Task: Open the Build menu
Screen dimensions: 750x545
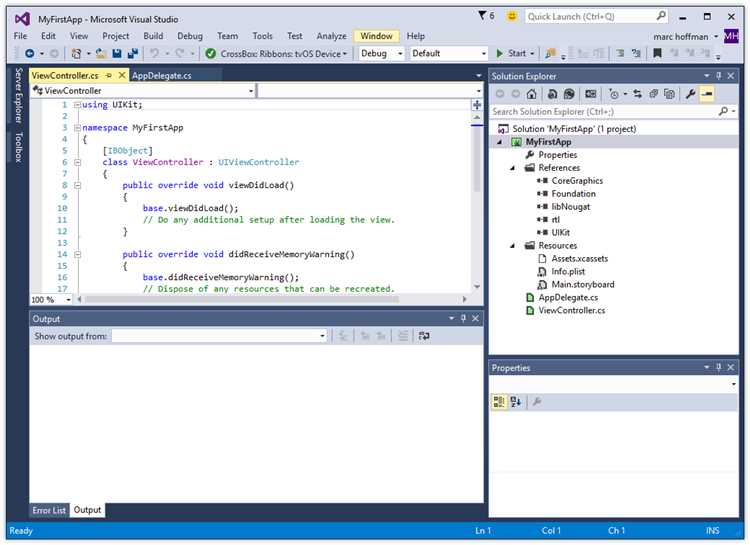Action: coord(153,36)
